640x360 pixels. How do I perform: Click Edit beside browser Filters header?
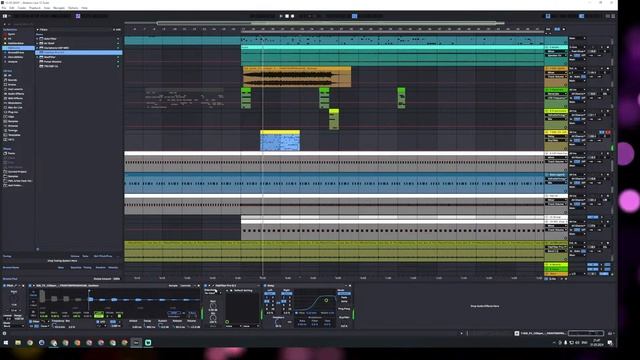118,29
